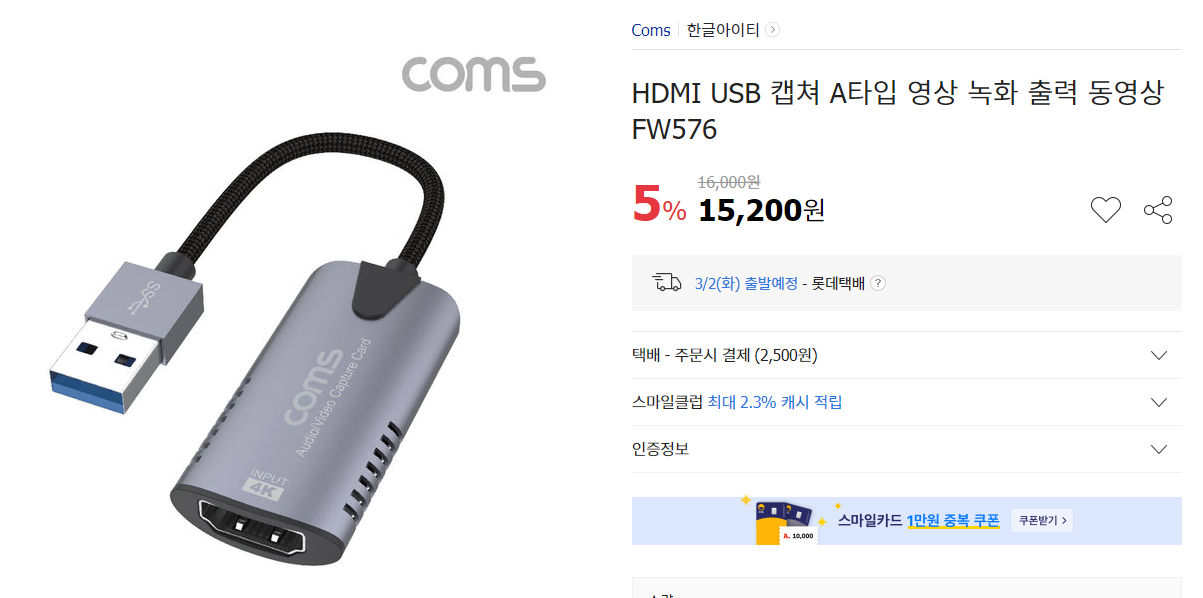
Task: Click the 쿠폰받기 coupon button
Action: pos(1042,520)
